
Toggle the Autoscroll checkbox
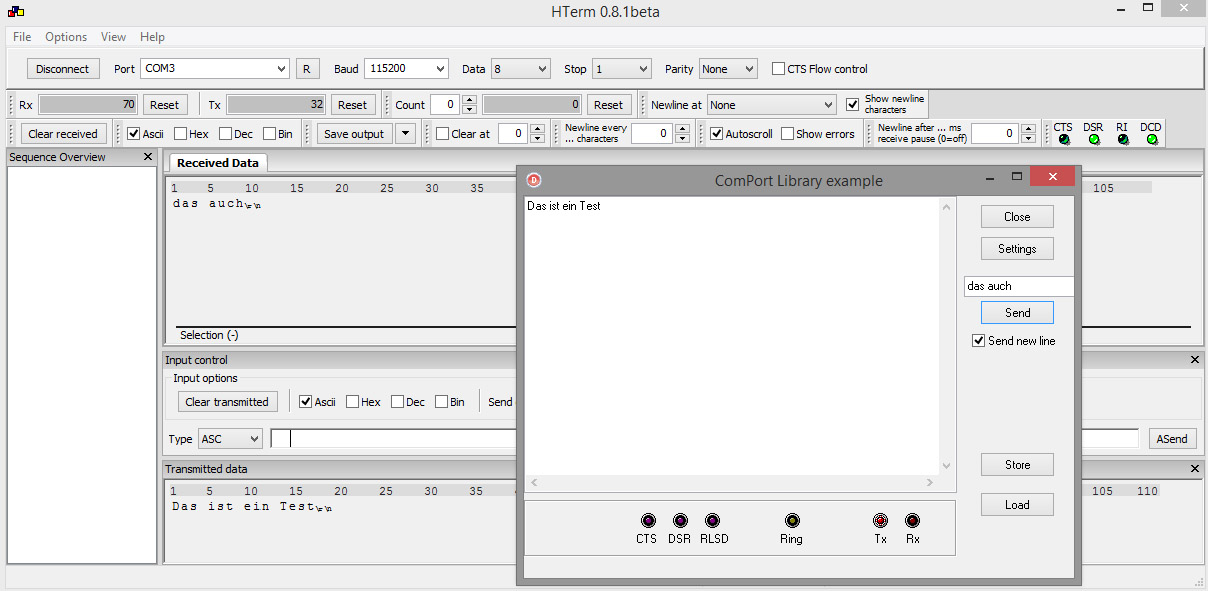click(717, 134)
